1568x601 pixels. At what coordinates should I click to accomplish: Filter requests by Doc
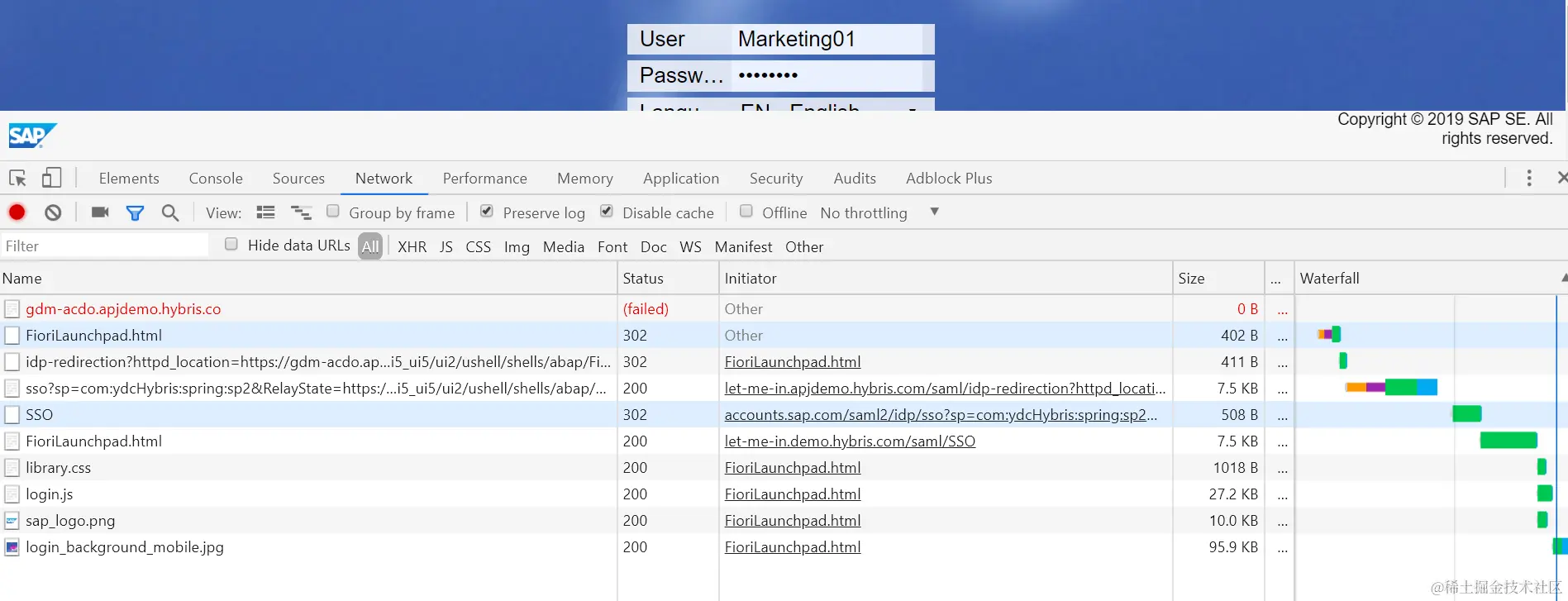click(x=653, y=247)
